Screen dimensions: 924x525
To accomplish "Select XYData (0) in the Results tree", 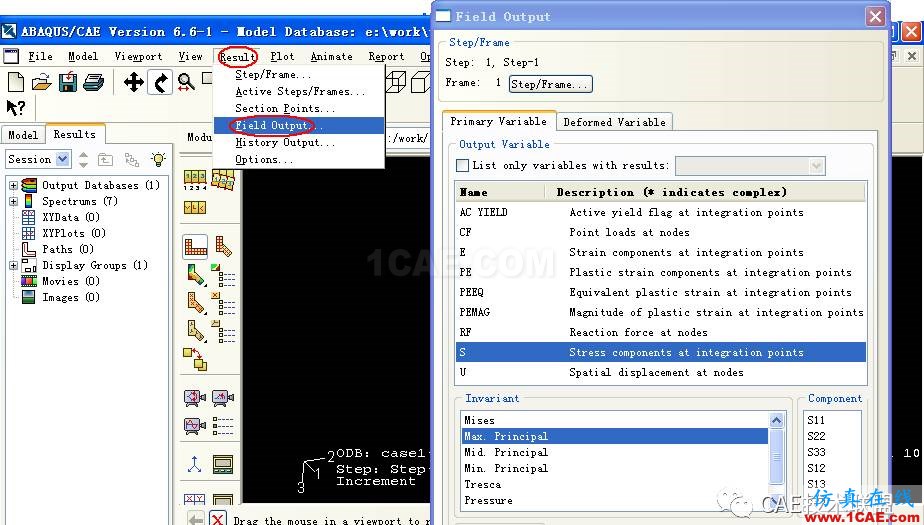I will click(71, 217).
